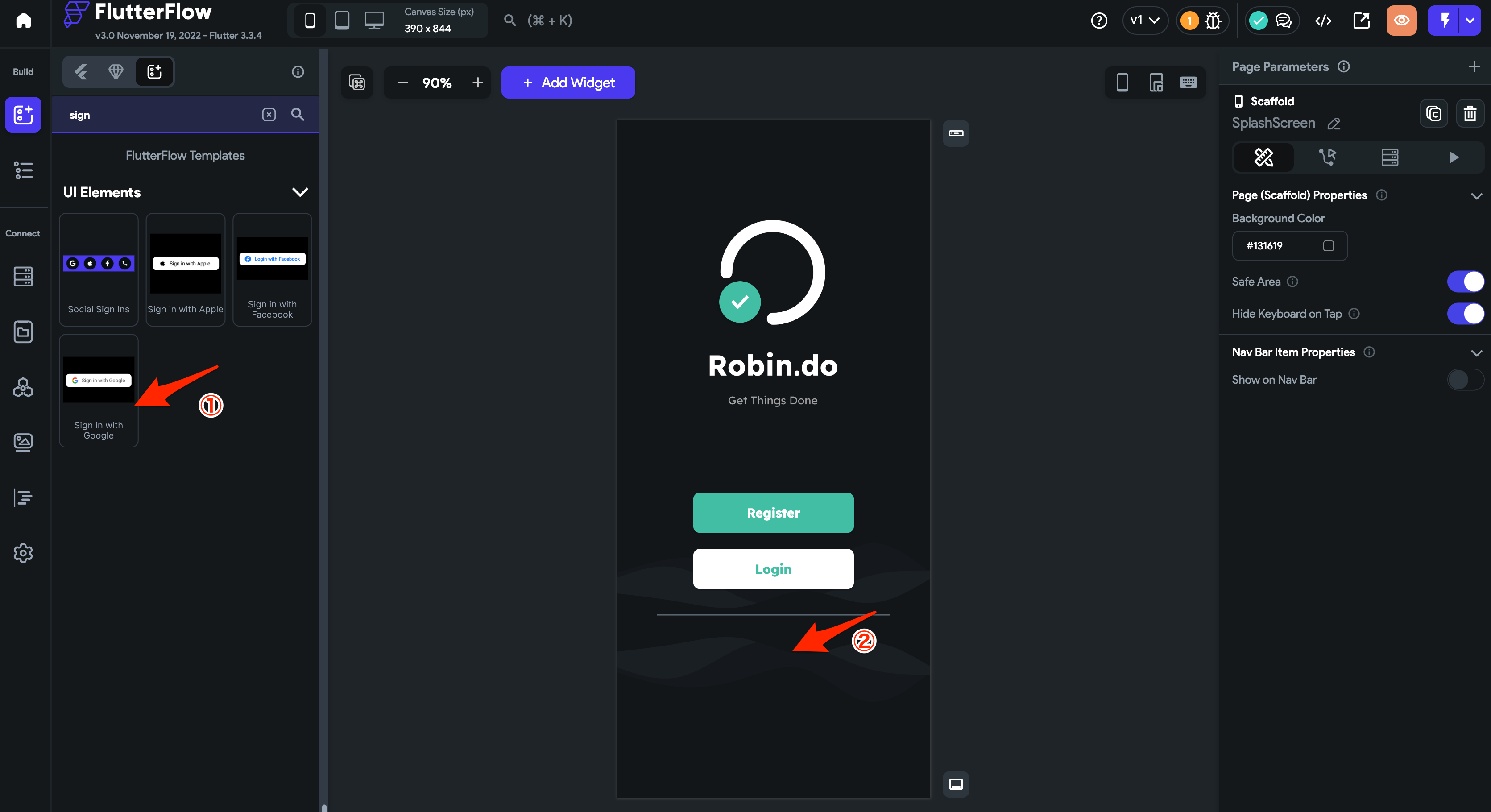Open the debug bug icon
1491x812 pixels.
pos(1213,21)
